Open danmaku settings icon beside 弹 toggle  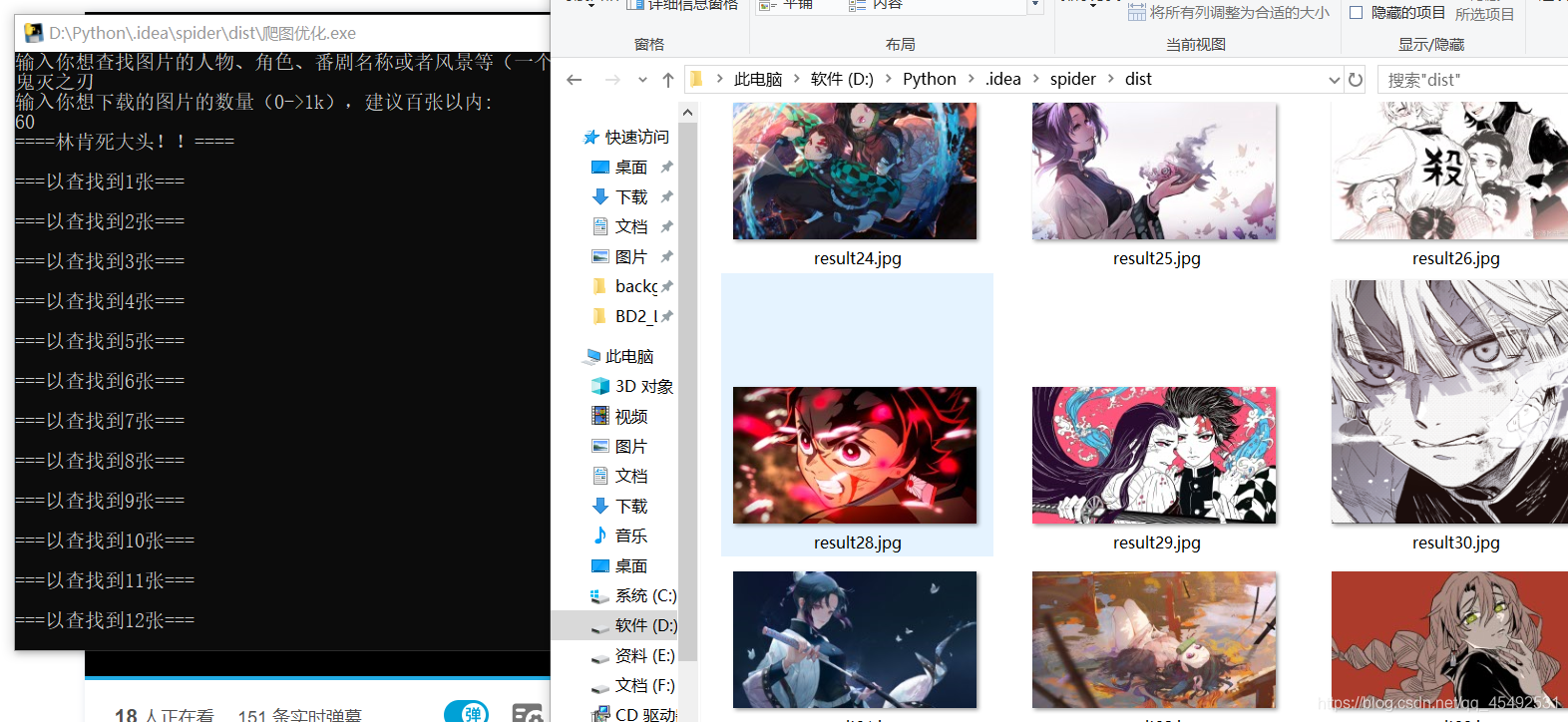[528, 713]
